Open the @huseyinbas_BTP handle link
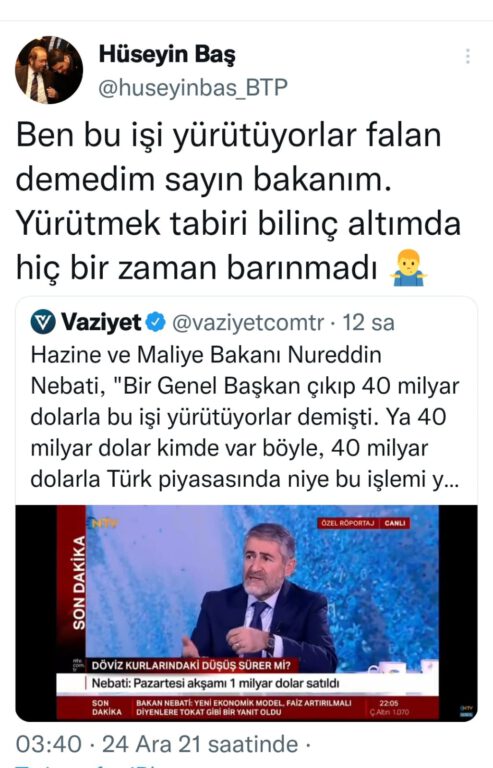This screenshot has height=768, width=493. (192, 88)
